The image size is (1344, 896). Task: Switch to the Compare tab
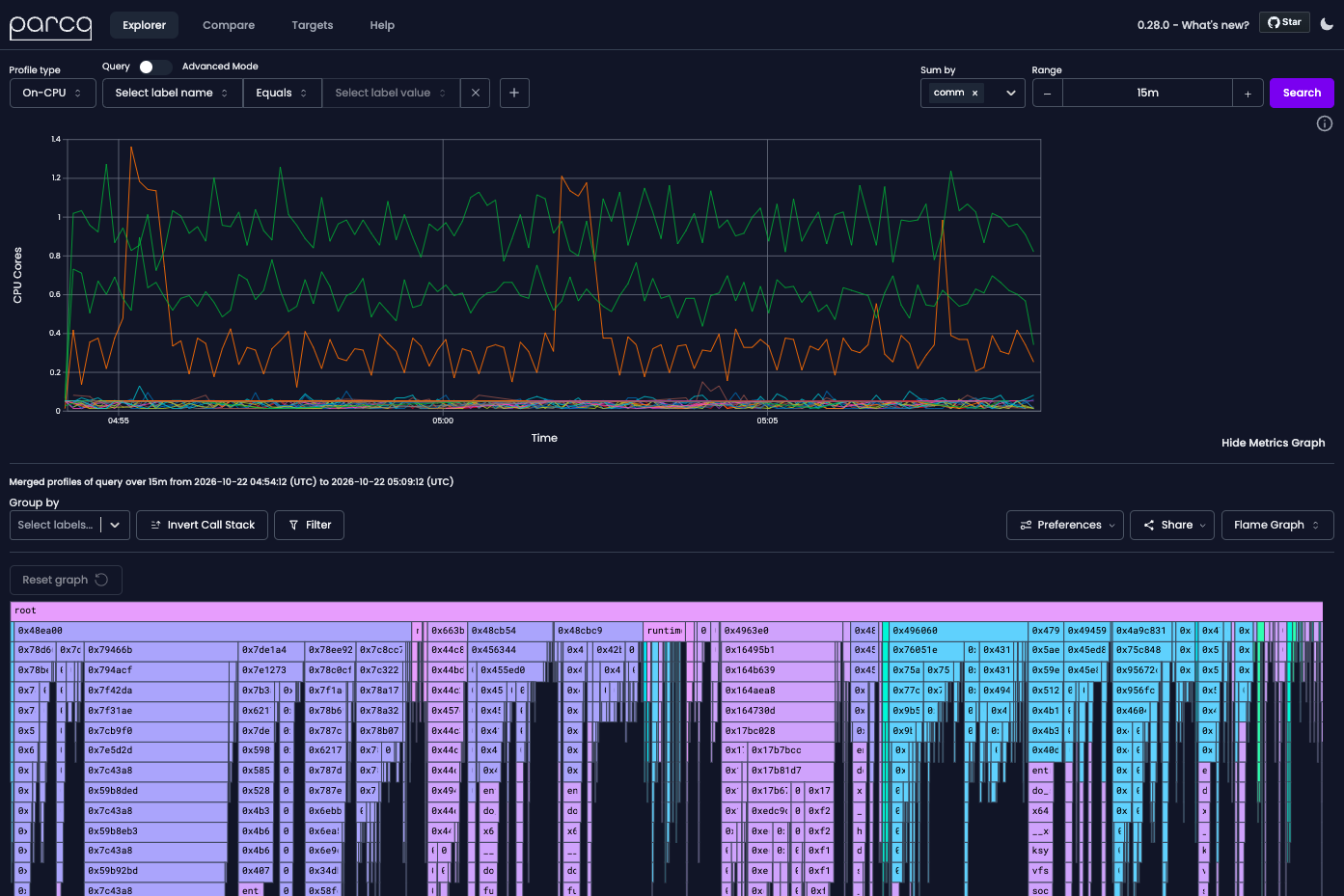point(229,25)
